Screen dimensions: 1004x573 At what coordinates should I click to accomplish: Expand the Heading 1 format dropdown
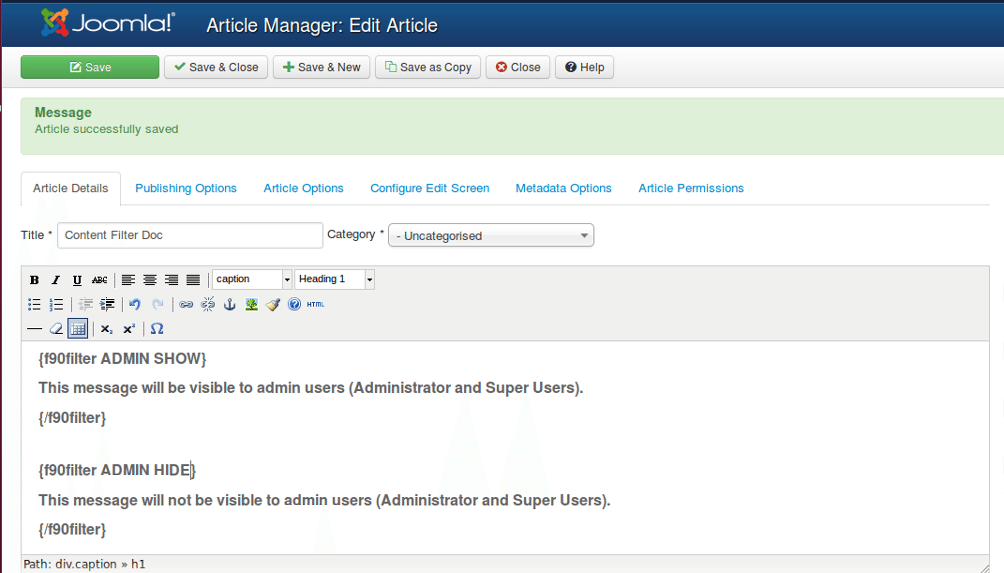(x=369, y=280)
